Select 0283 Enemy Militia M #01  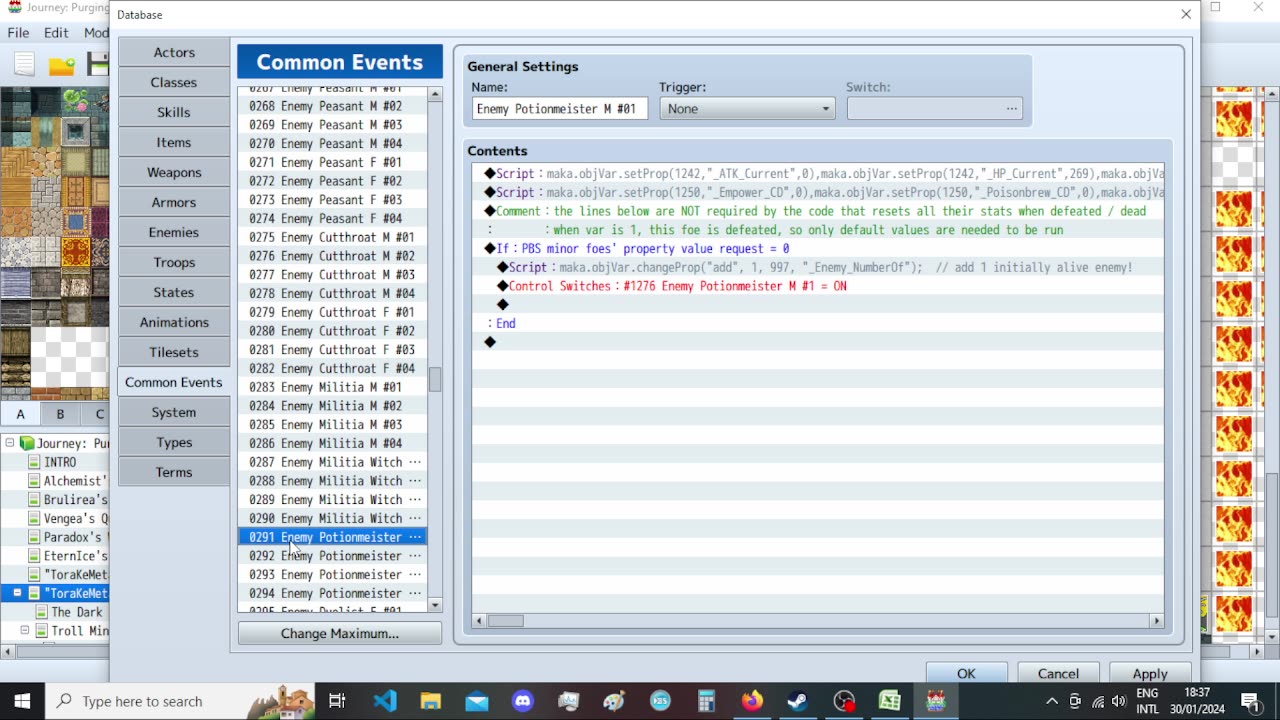pos(333,387)
